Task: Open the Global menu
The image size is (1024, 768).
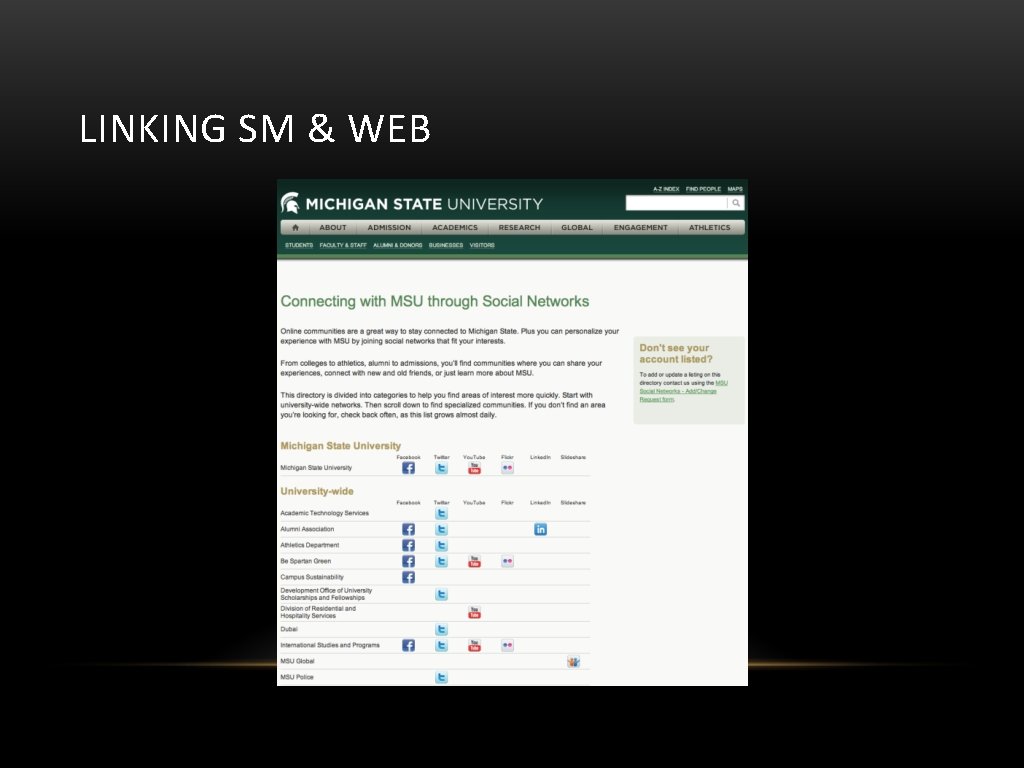Action: pos(577,227)
